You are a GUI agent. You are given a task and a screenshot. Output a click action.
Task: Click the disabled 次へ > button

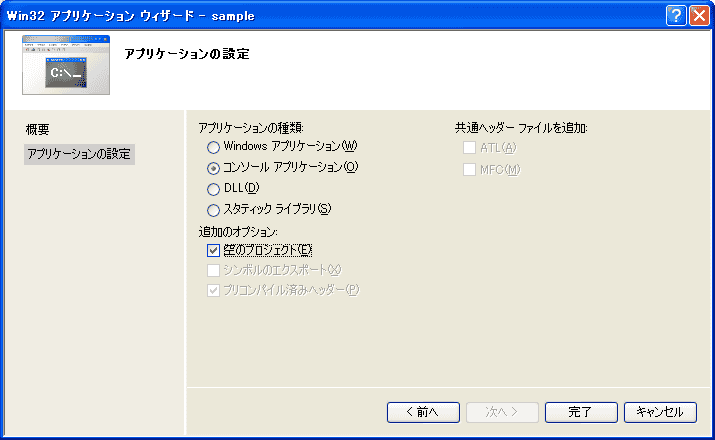[x=502, y=412]
